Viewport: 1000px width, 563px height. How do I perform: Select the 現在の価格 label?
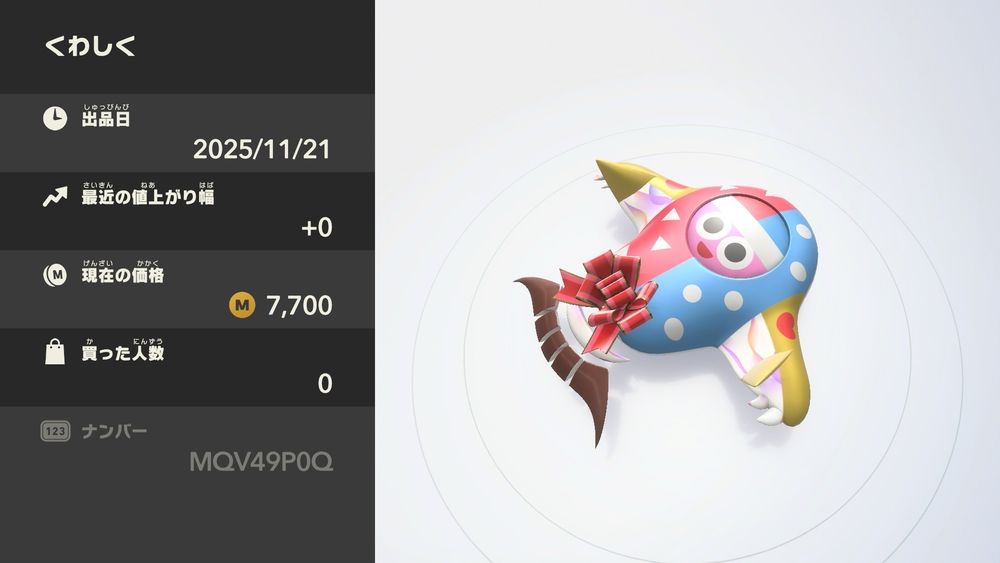coord(122,275)
